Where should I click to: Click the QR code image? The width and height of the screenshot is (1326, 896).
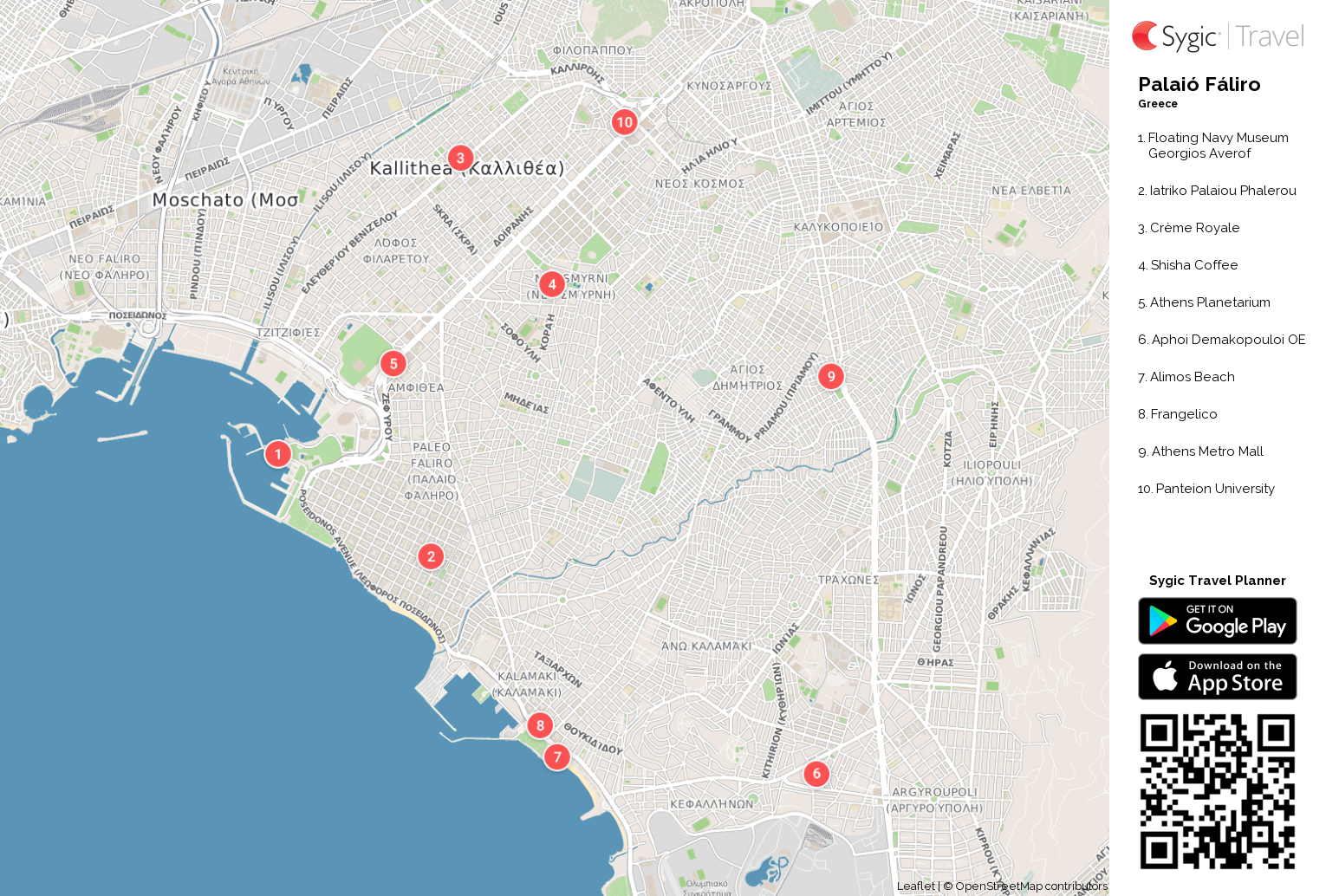click(1218, 791)
